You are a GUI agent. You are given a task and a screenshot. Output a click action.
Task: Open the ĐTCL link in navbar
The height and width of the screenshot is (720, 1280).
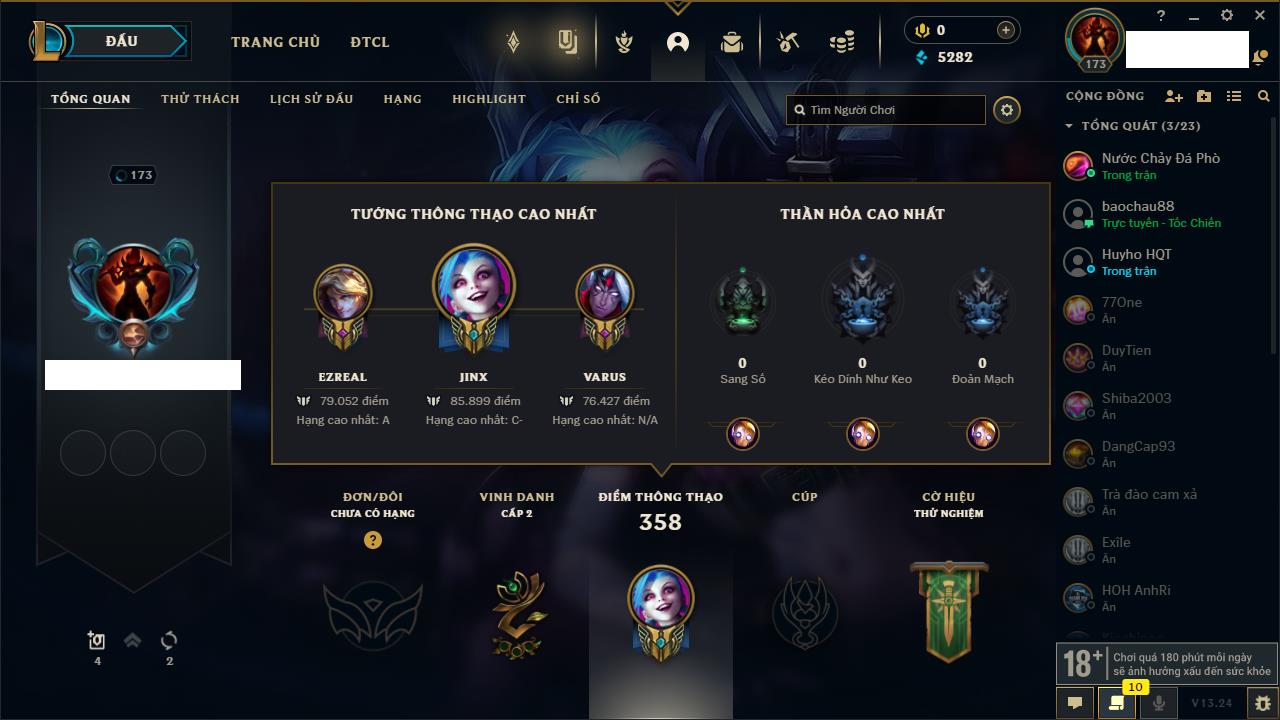tap(370, 42)
